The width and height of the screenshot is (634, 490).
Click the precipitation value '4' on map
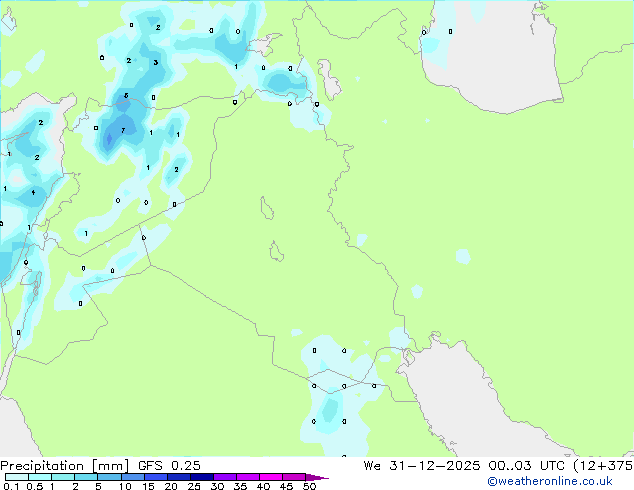33,192
